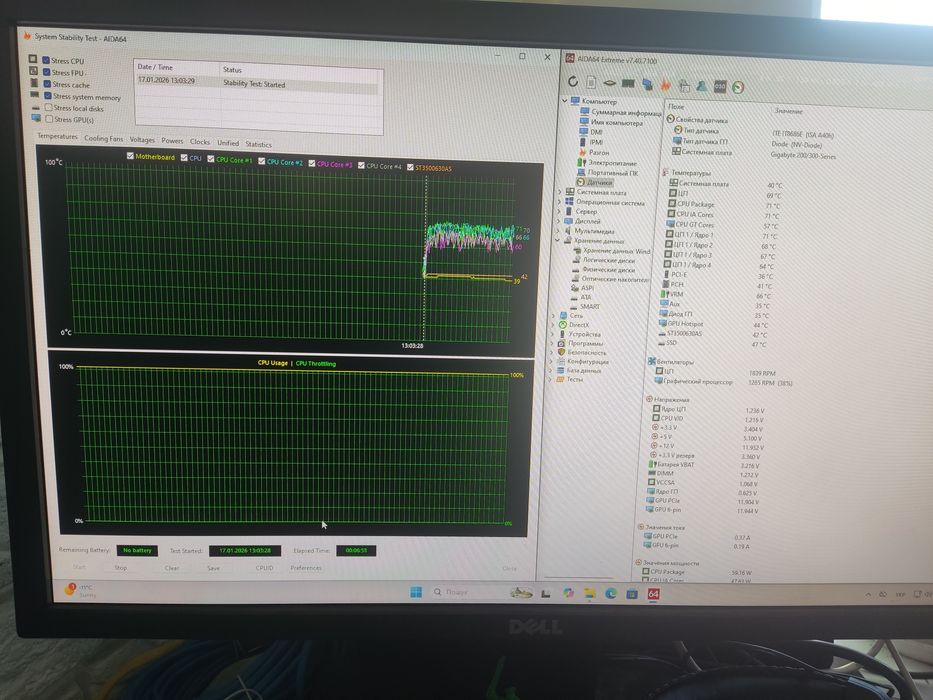Uncheck Motherboard in the temperature graph legend
The height and width of the screenshot is (700, 933).
[x=130, y=156]
